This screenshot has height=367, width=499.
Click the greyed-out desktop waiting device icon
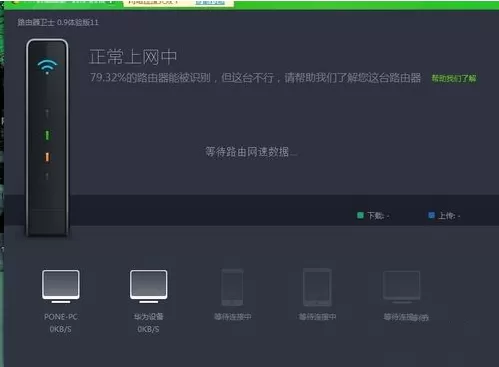point(402,287)
